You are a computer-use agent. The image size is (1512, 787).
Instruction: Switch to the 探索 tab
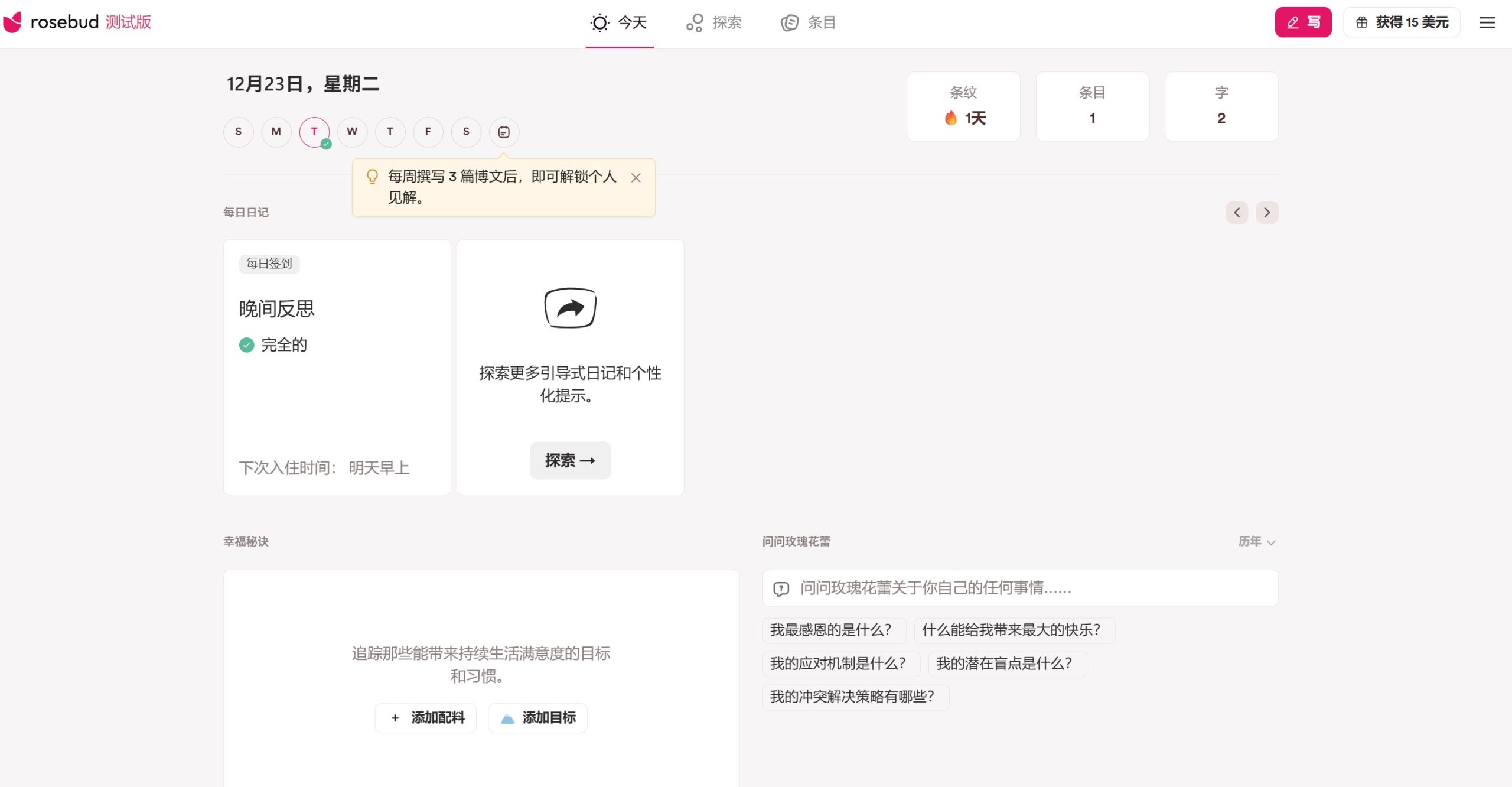point(714,22)
